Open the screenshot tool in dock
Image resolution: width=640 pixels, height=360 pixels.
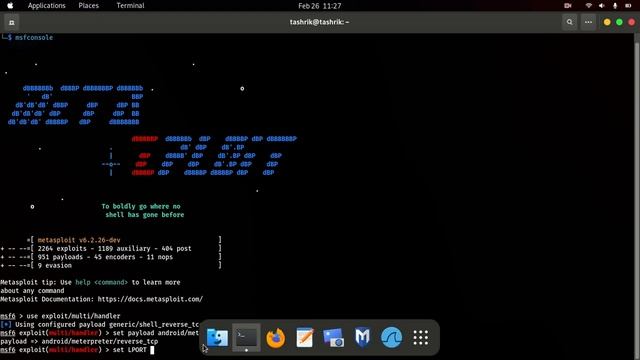(x=333, y=338)
